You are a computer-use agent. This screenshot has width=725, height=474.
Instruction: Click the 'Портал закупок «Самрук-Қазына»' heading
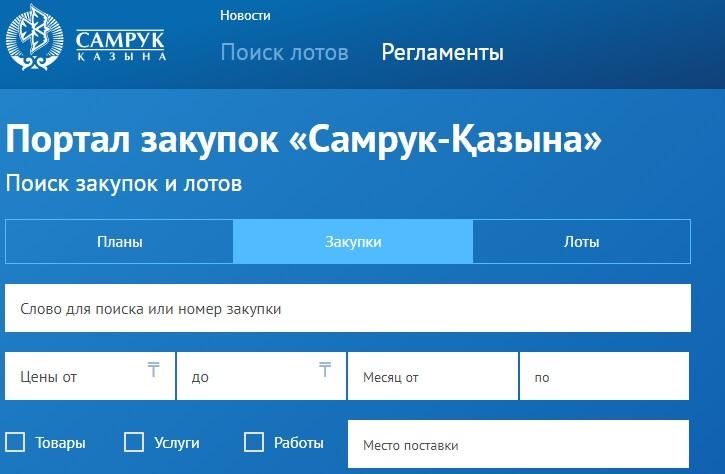click(303, 139)
